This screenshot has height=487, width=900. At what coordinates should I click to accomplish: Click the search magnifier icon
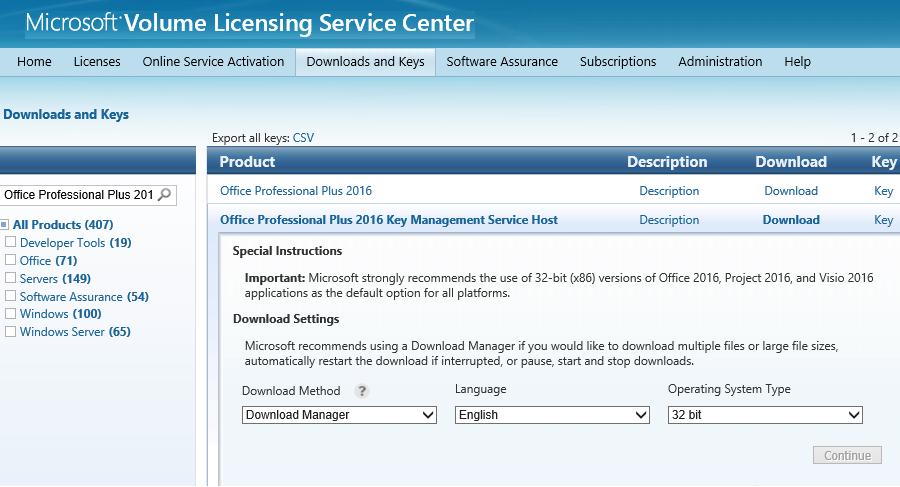pyautogui.click(x=165, y=195)
